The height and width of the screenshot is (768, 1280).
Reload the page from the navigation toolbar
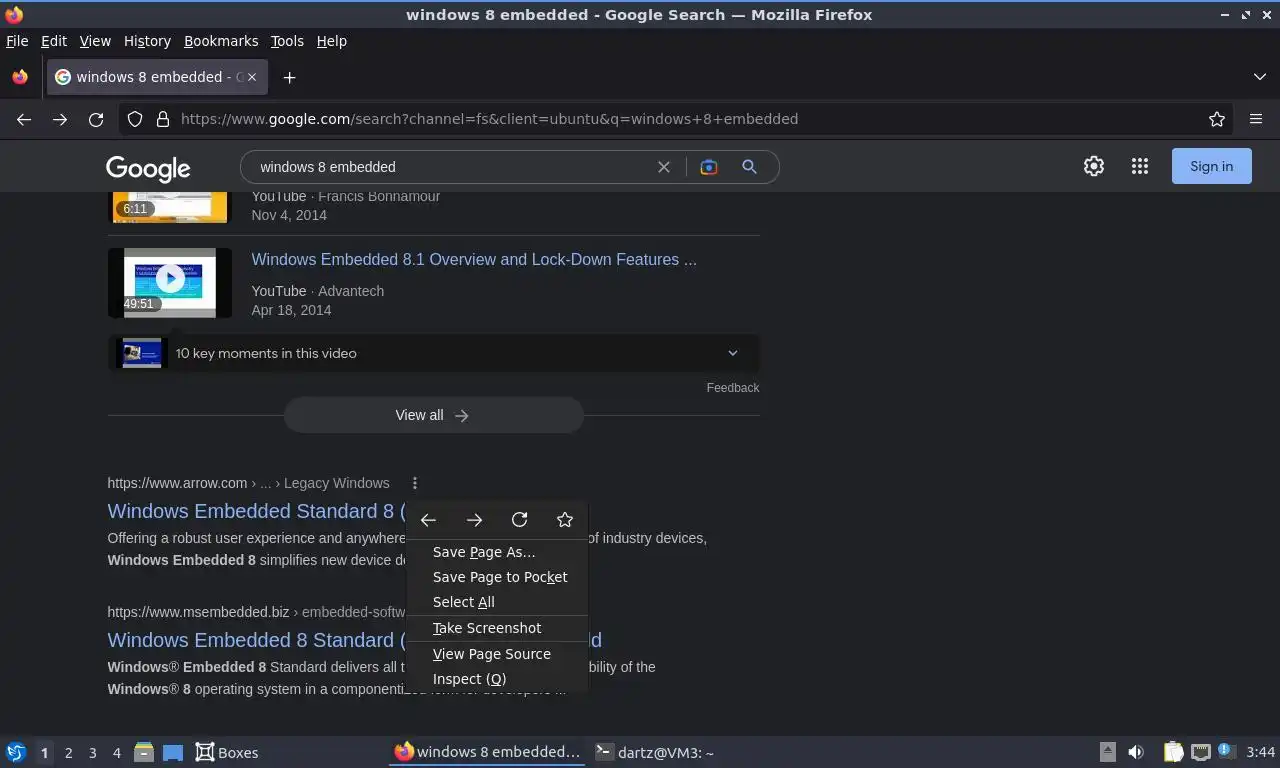tap(96, 119)
